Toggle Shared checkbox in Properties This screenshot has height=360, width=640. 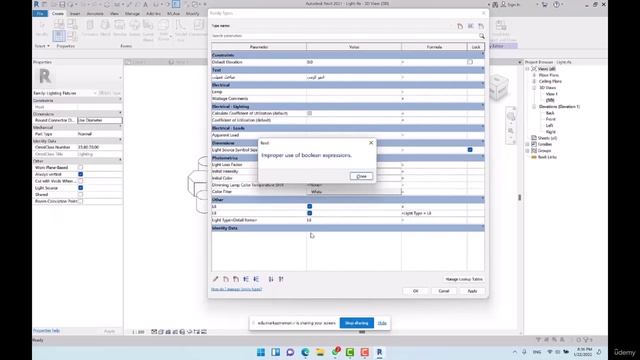tap(80, 195)
